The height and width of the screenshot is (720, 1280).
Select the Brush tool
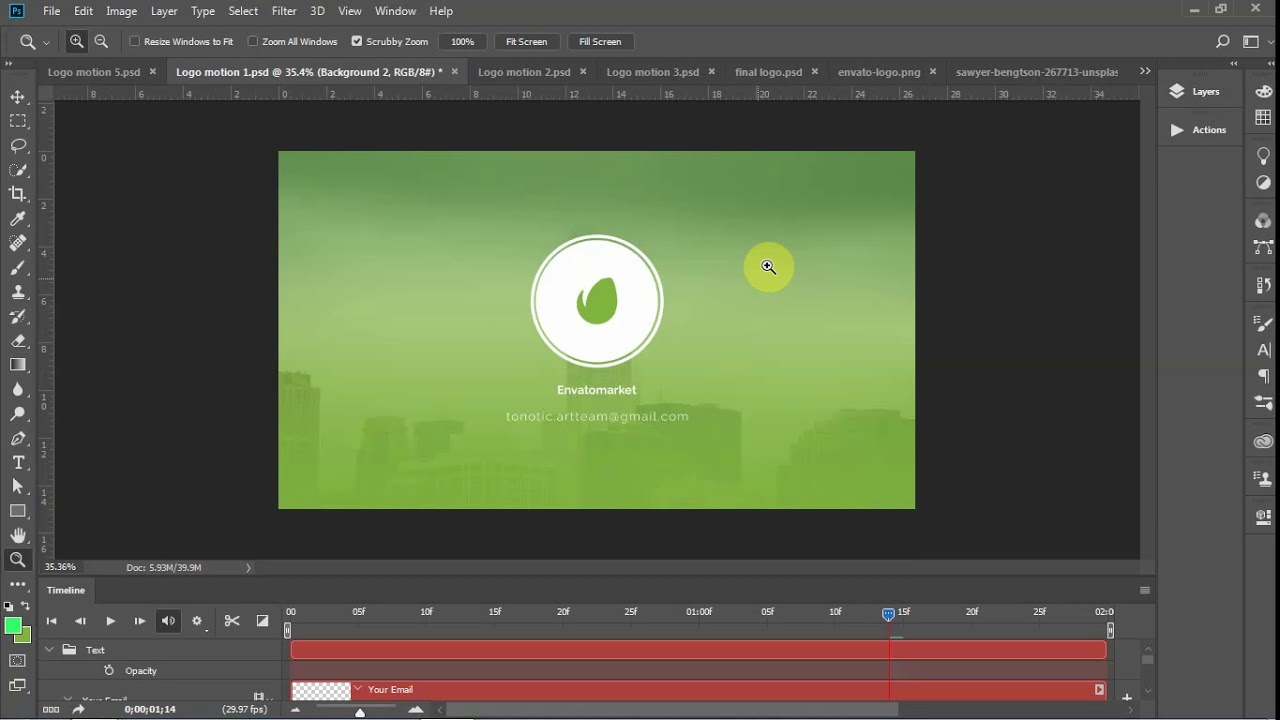[x=18, y=267]
